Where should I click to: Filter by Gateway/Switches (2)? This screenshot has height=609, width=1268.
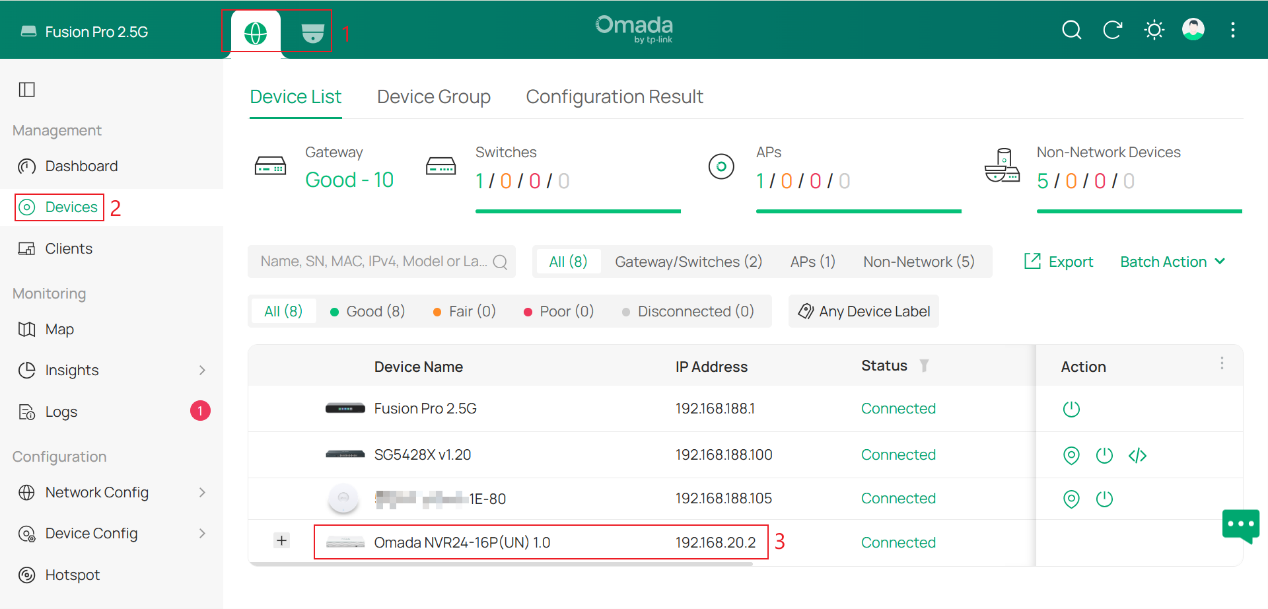click(x=688, y=262)
